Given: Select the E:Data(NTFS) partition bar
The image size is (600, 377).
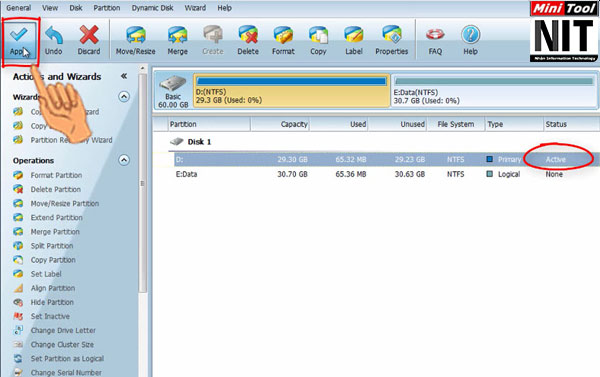Looking at the screenshot, I should point(494,91).
